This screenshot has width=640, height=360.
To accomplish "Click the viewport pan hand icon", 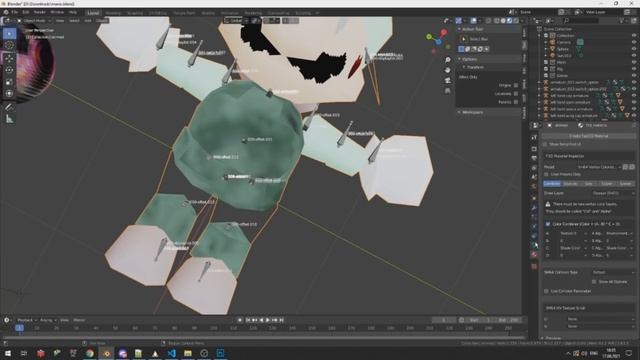I will [x=448, y=70].
